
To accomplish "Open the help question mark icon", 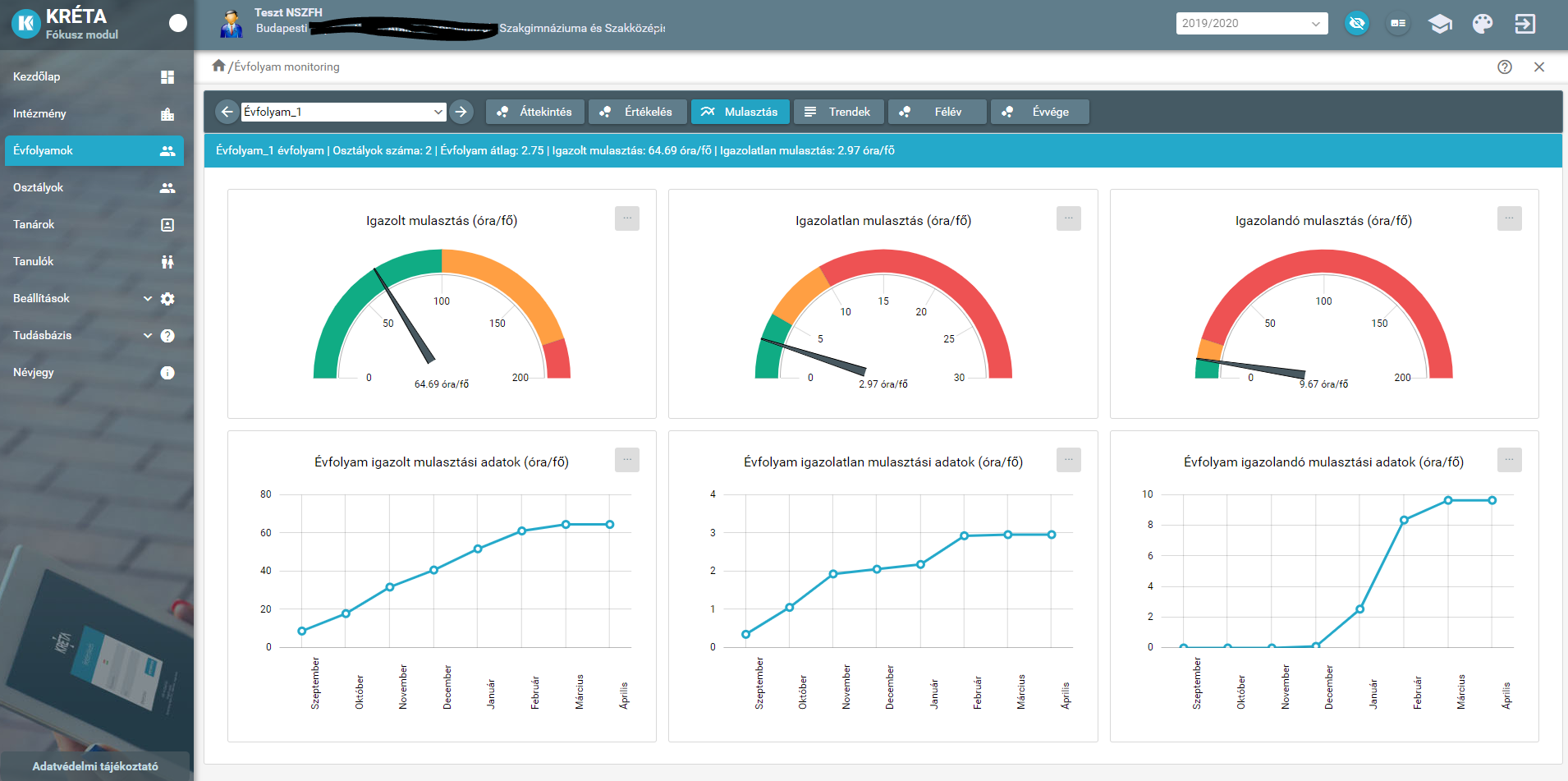I will pyautogui.click(x=1505, y=67).
